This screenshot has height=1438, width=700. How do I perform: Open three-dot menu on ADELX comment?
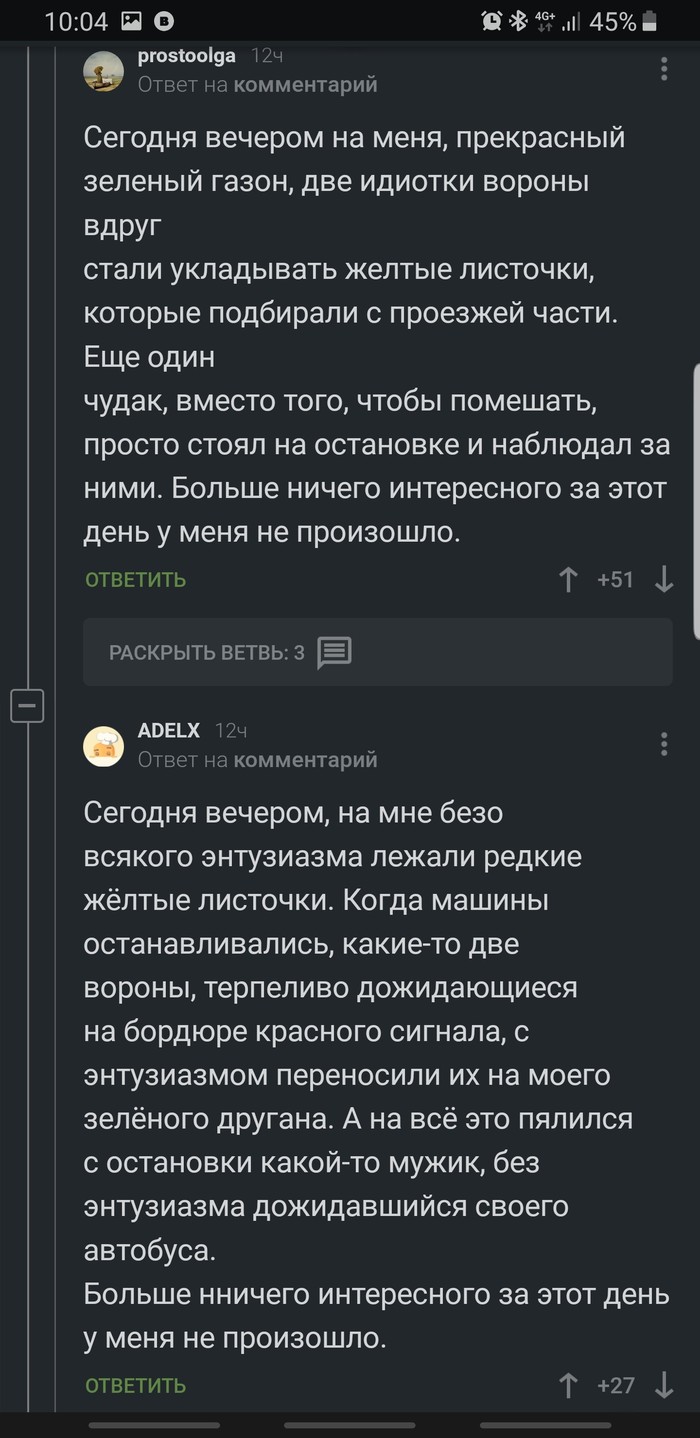point(664,744)
